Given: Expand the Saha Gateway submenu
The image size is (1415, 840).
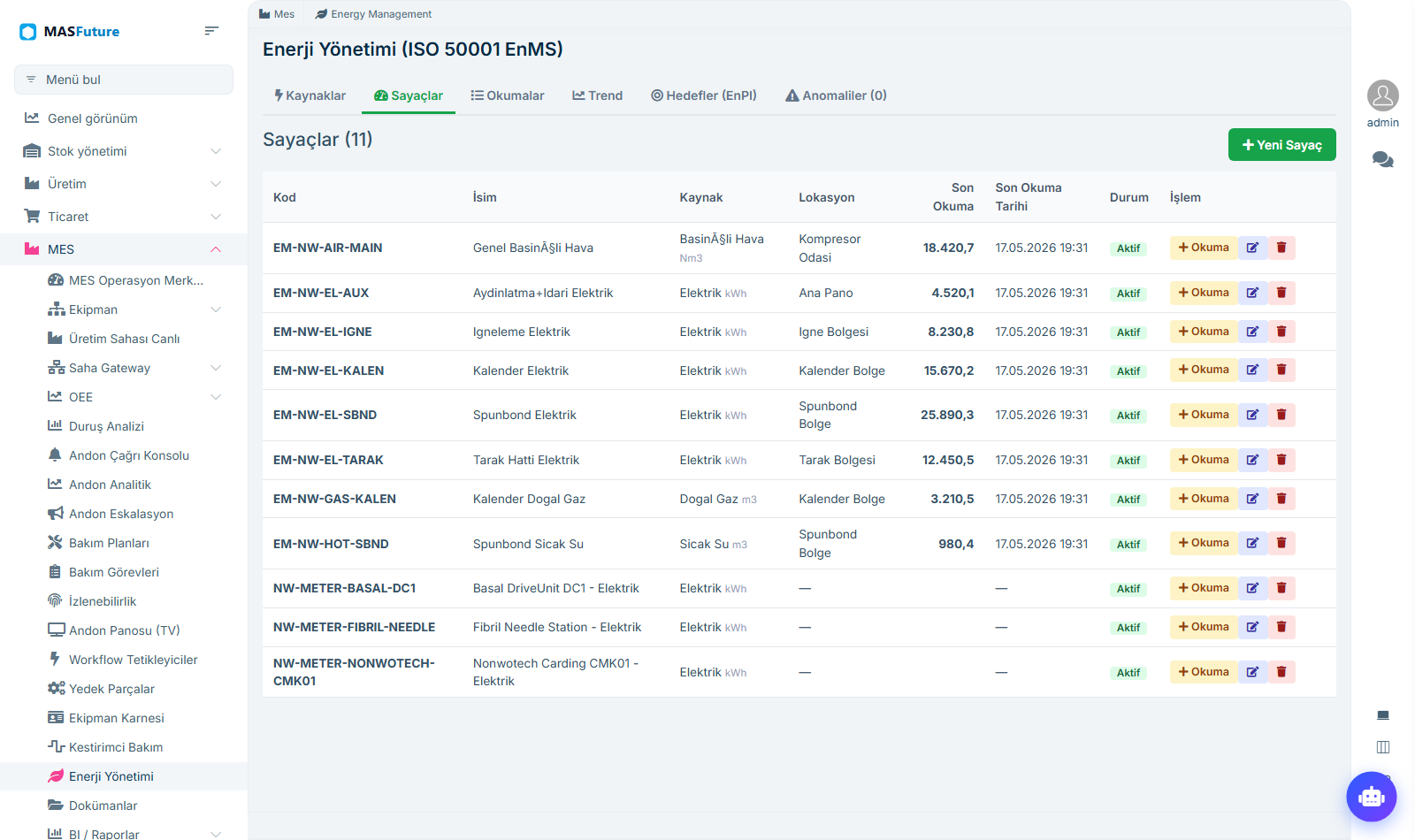Looking at the screenshot, I should [x=216, y=368].
